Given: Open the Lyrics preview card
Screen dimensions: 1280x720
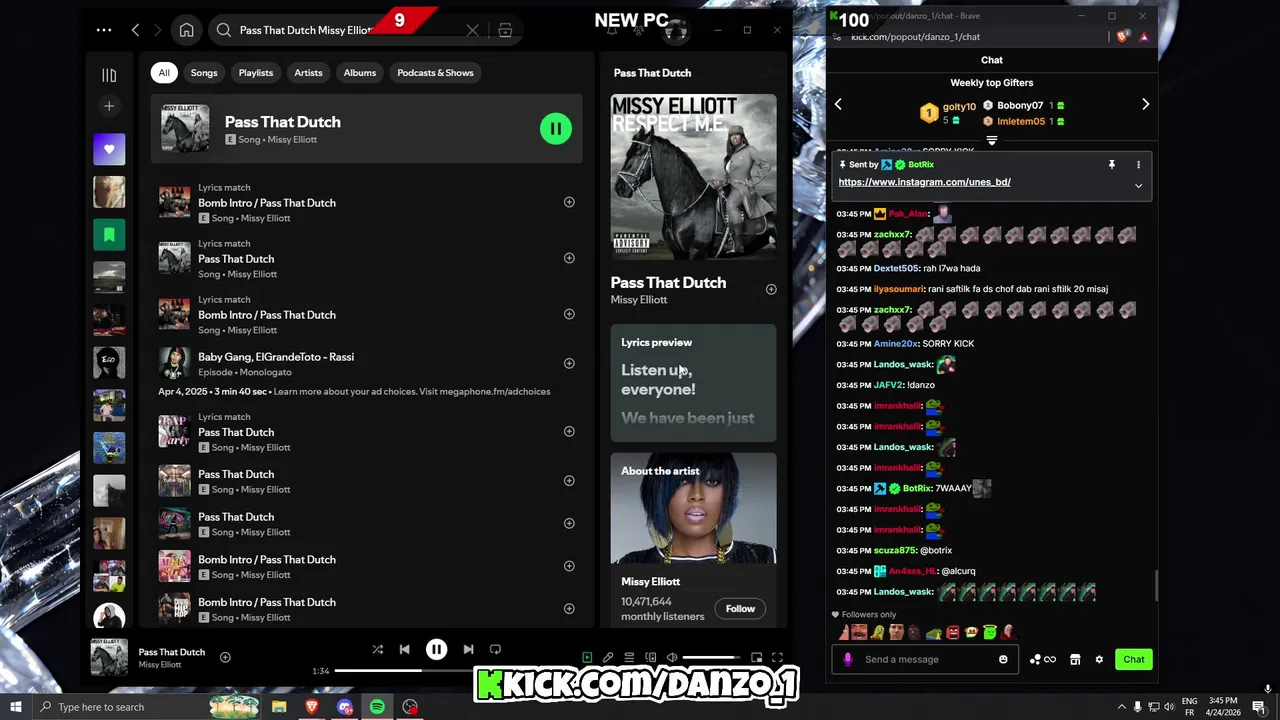Looking at the screenshot, I should (693, 383).
